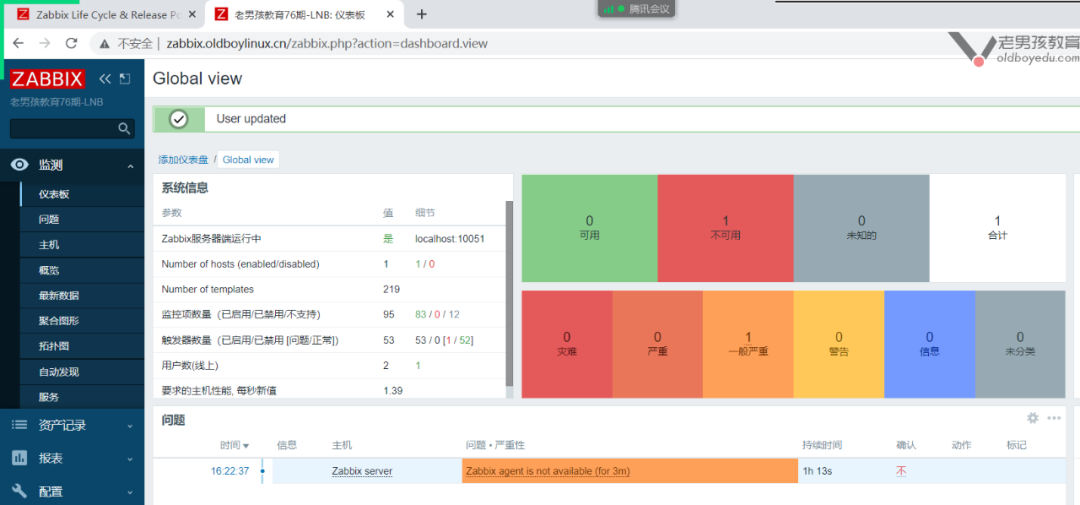Click the search magnifier icon in sidebar

124,129
